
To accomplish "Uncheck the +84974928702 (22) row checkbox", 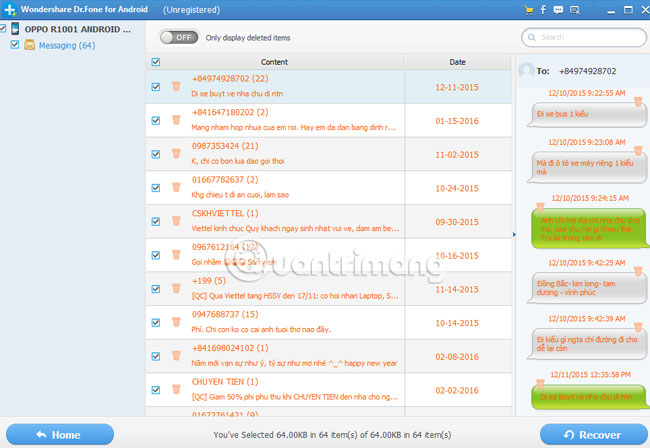I will [x=155, y=87].
